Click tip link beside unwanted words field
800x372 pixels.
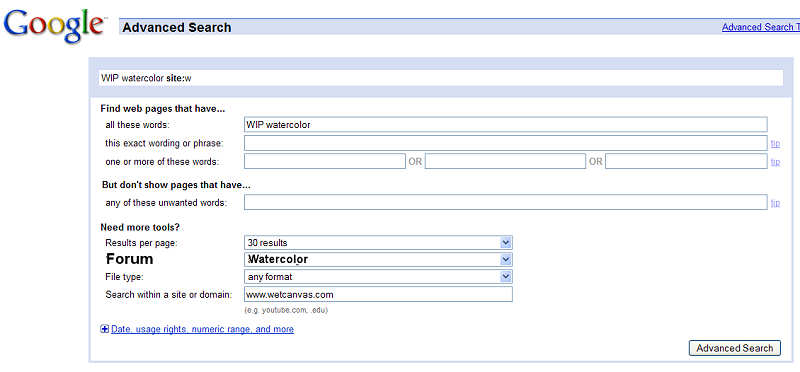pyautogui.click(x=775, y=203)
